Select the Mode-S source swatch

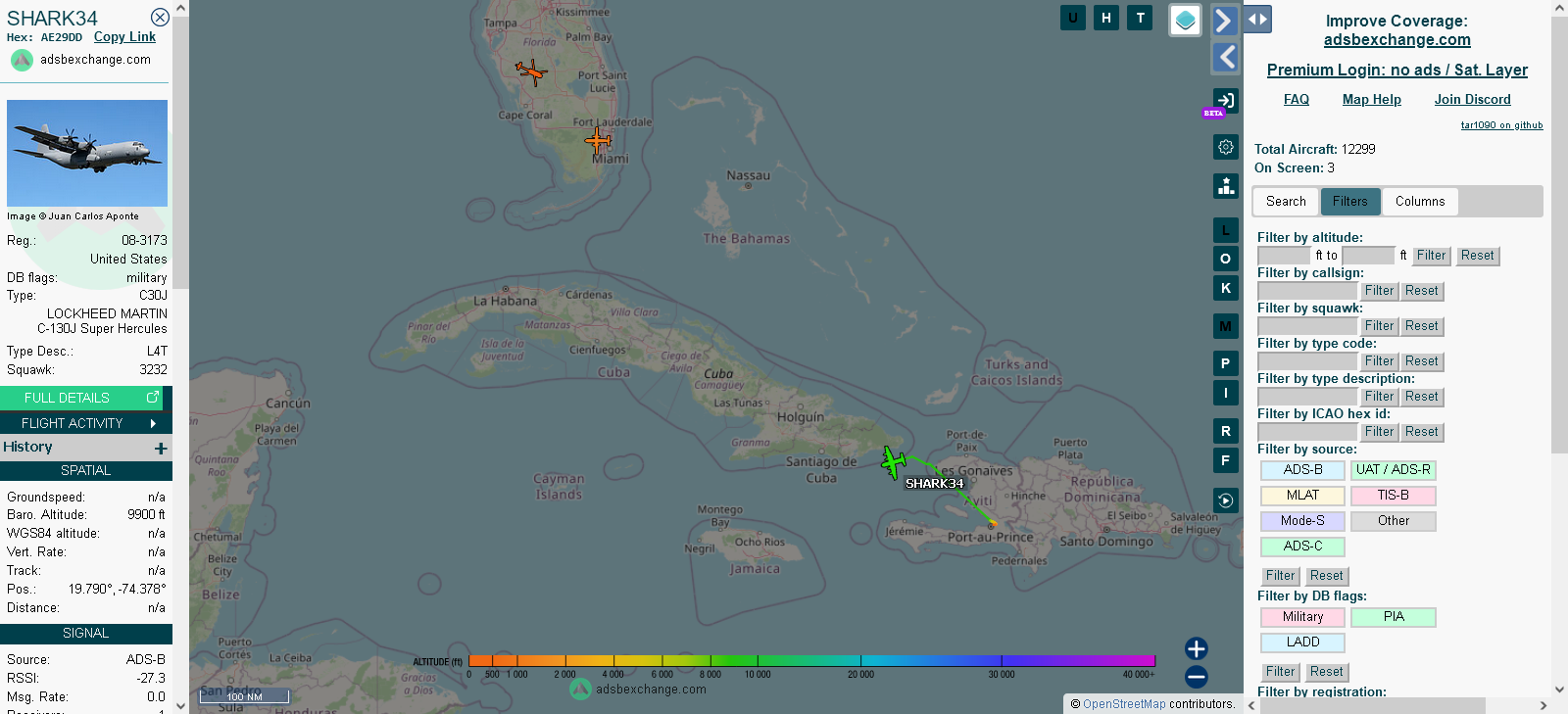click(x=1302, y=521)
